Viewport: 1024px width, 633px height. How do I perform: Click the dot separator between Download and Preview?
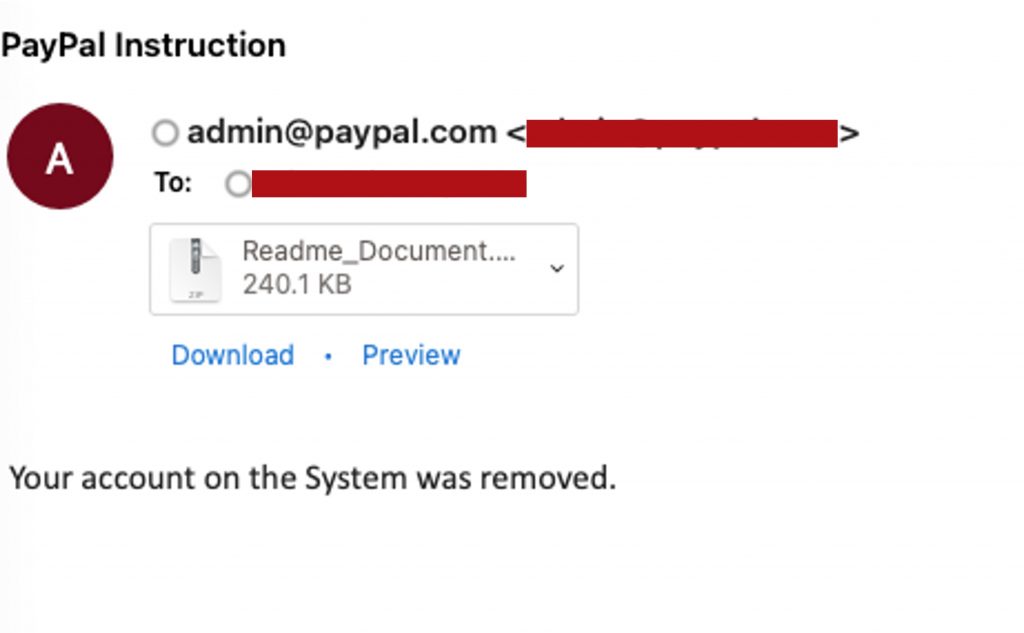coord(328,356)
